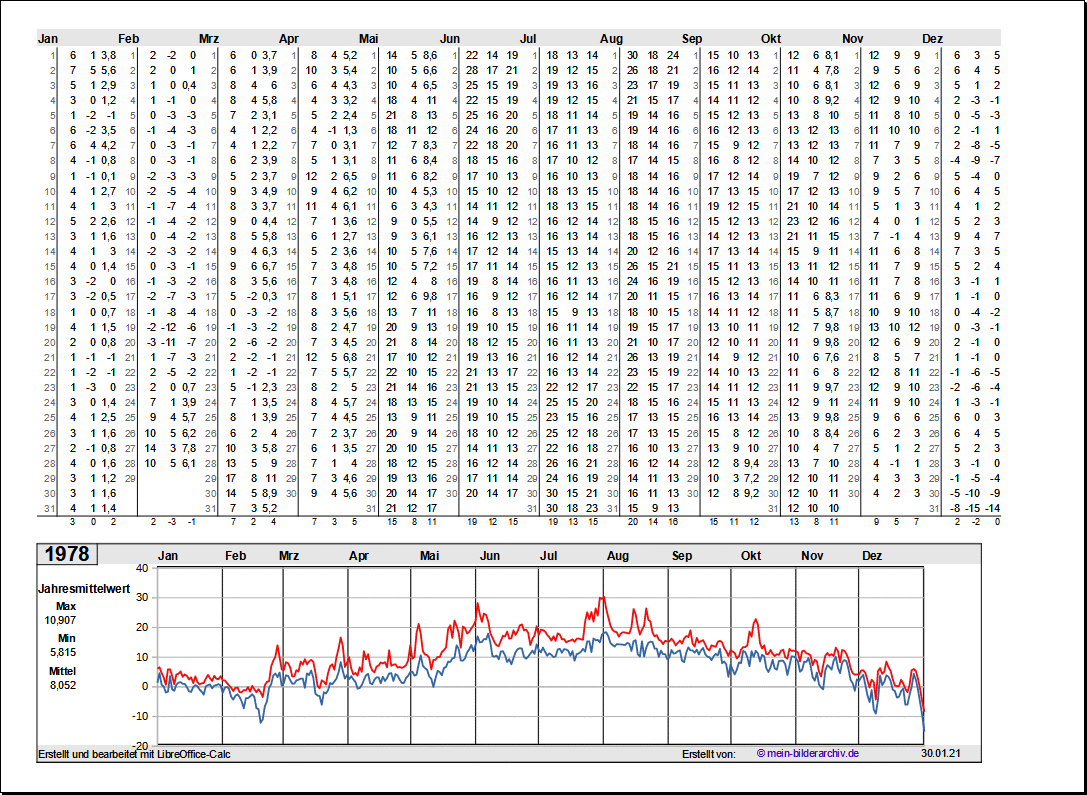Click the 40 label on the chart y-axis
1087x795 pixels.
pyautogui.click(x=141, y=568)
